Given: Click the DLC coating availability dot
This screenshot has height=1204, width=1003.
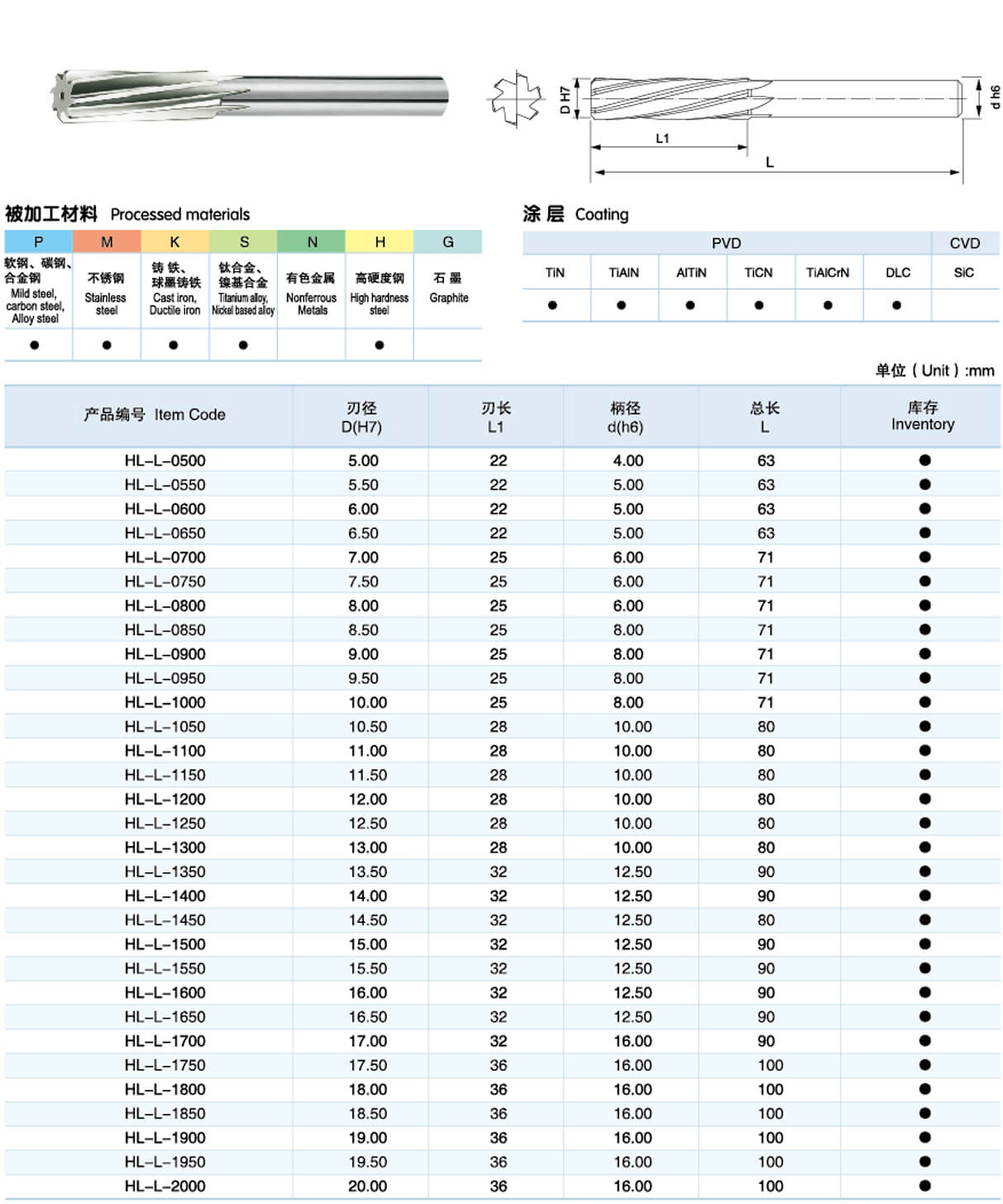Looking at the screenshot, I should (x=896, y=305).
